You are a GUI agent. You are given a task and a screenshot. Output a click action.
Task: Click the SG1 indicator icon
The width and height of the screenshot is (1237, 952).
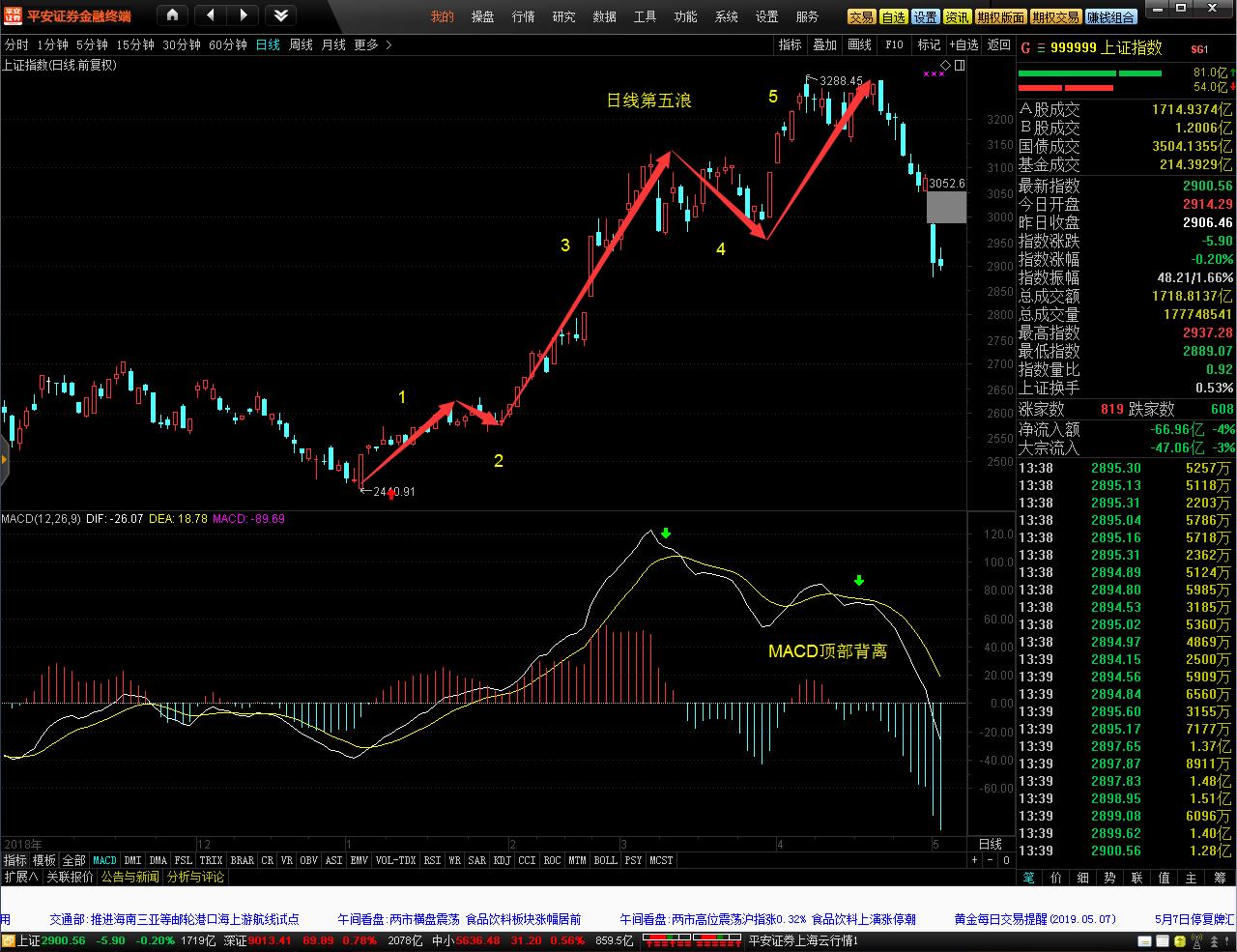[x=1199, y=49]
